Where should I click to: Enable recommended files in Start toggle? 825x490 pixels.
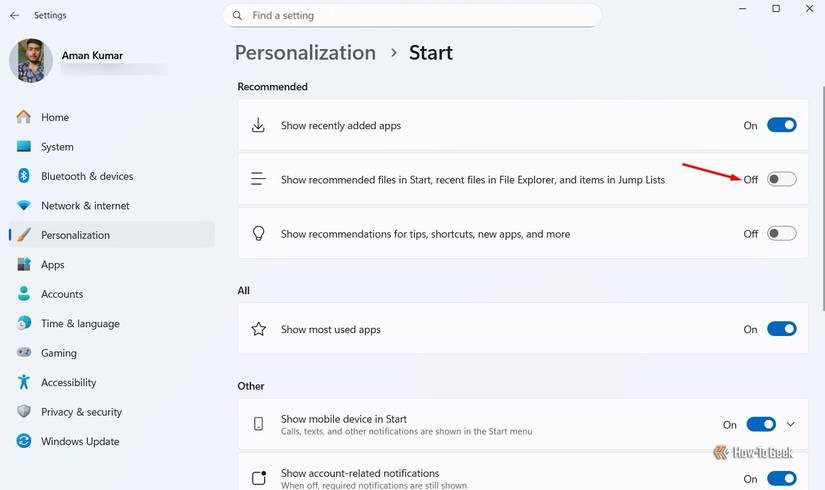click(x=781, y=179)
